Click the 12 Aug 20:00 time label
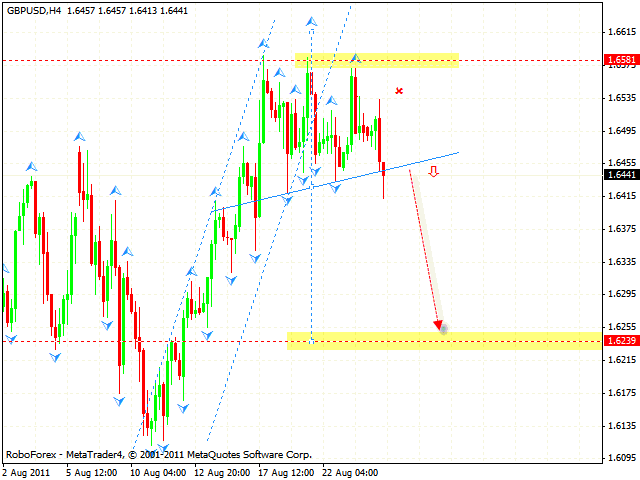Screen dimensions: 640x480 222,473
